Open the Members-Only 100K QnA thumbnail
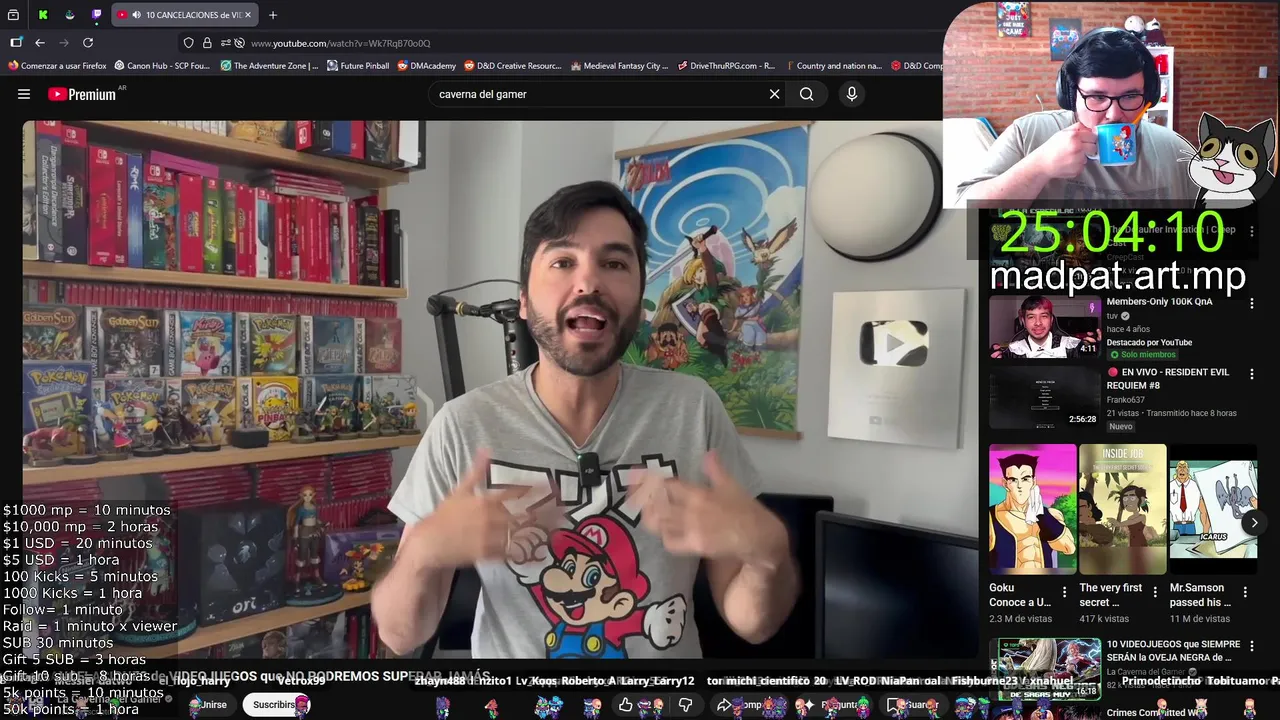1280x720 pixels. (x=1045, y=327)
